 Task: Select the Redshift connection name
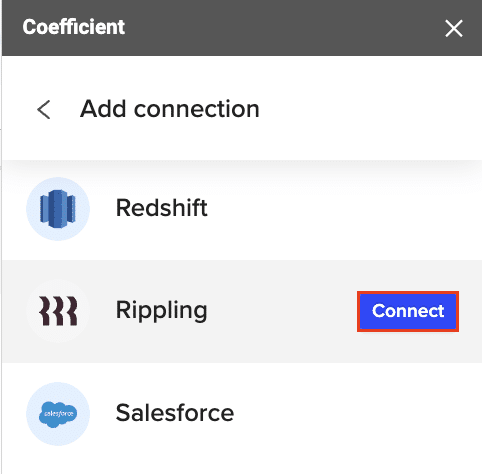162,208
